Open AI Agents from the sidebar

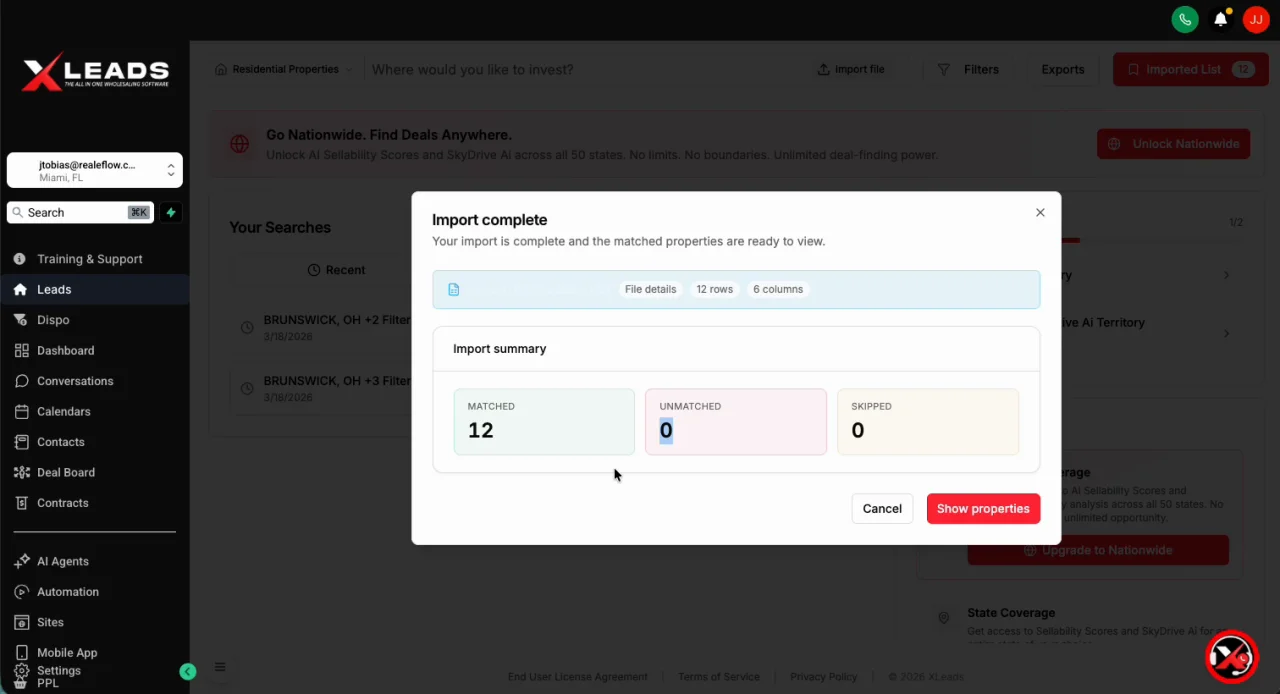click(62, 561)
